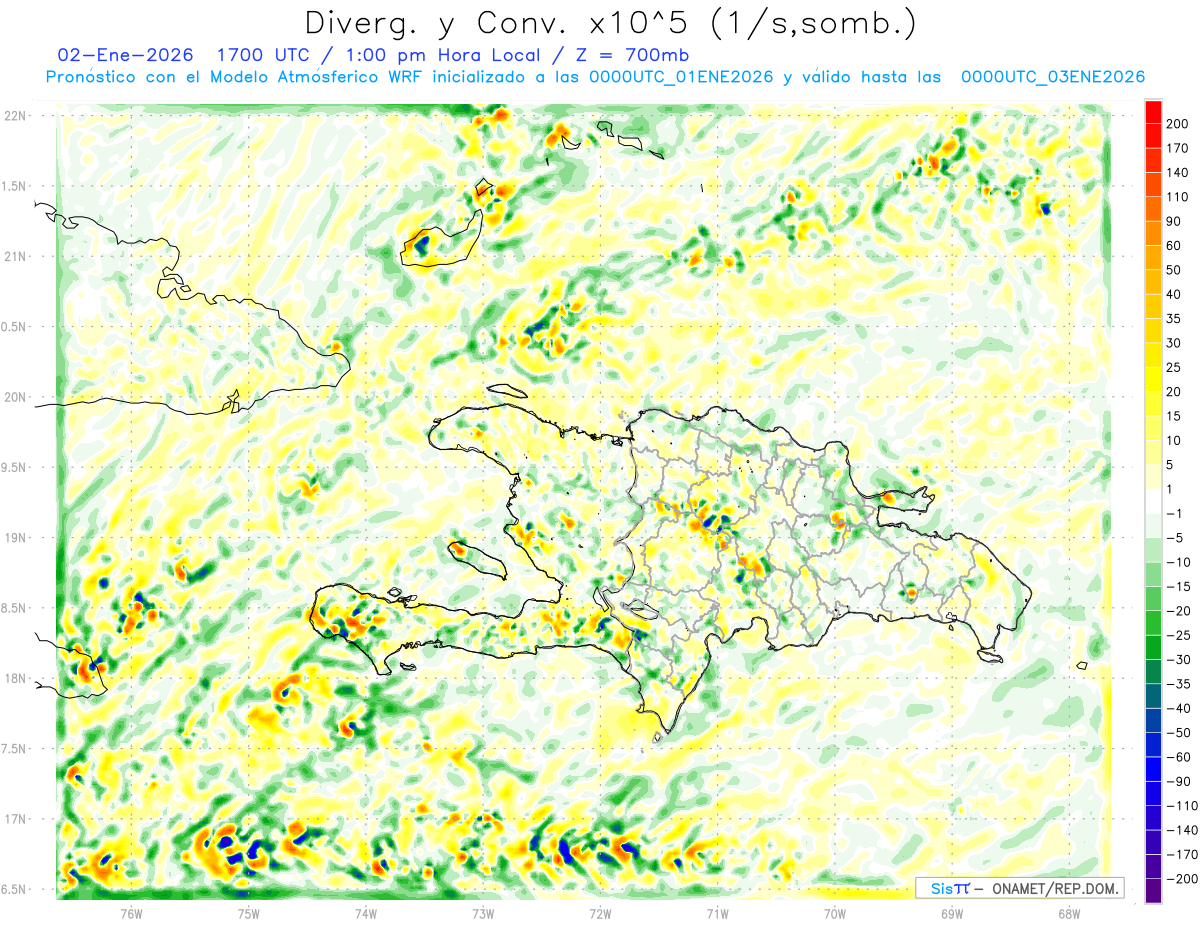Viewport: 1200px width, 927px height.
Task: Click the '17N' latitude label
Action: [x=15, y=819]
